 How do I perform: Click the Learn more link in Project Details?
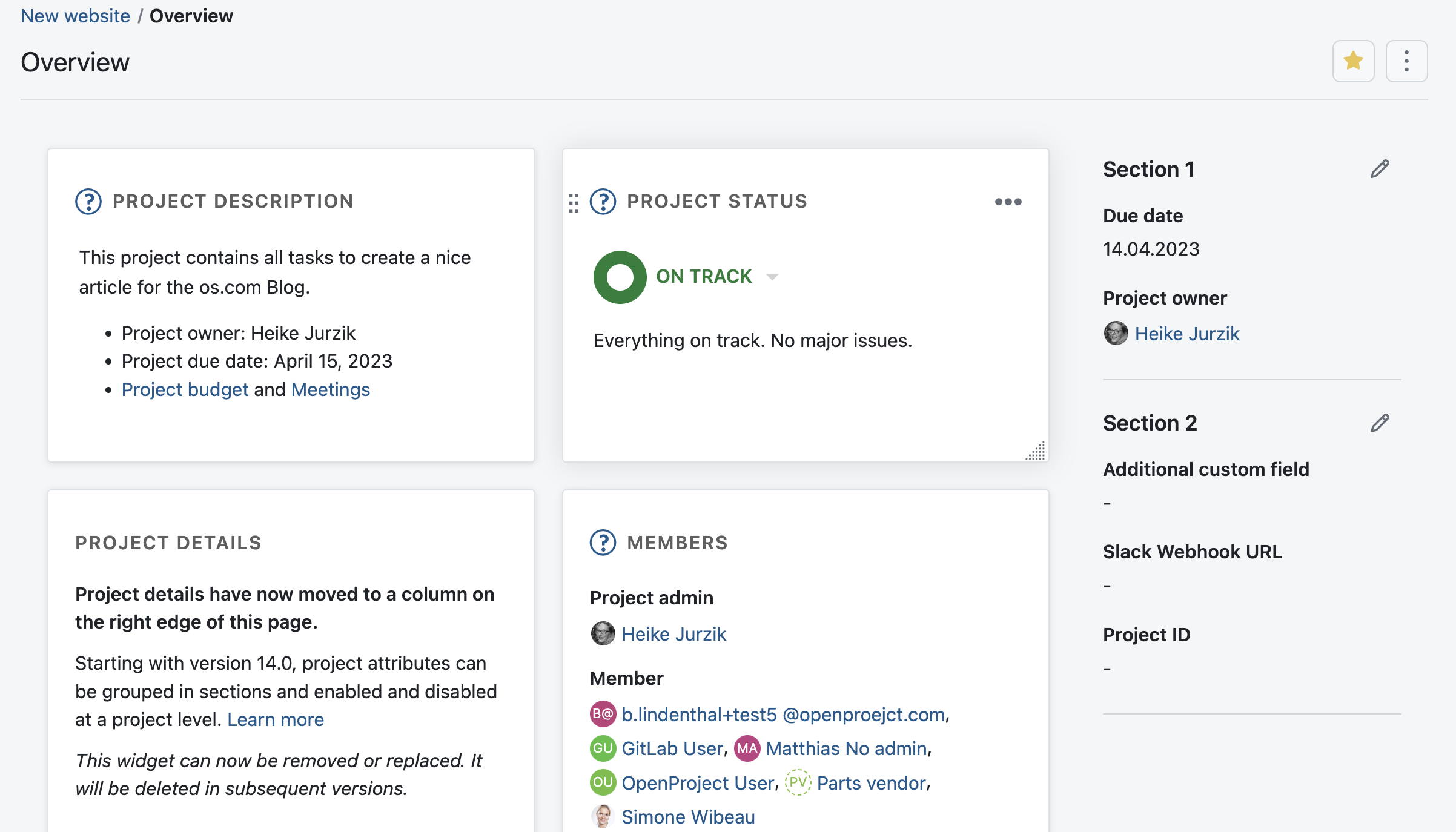point(276,718)
